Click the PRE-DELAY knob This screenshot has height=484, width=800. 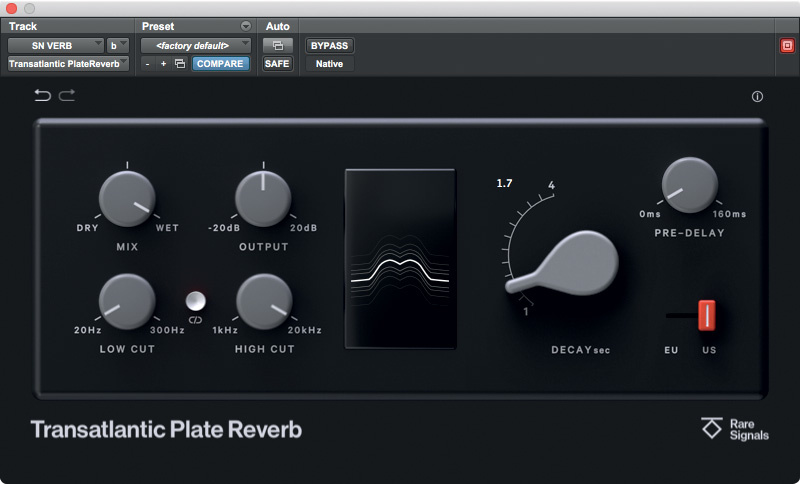coord(690,185)
